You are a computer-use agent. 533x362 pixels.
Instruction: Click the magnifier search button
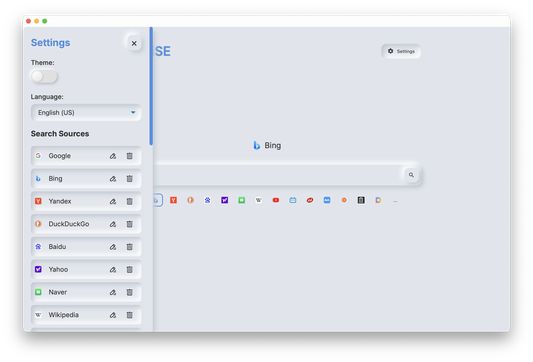point(411,175)
